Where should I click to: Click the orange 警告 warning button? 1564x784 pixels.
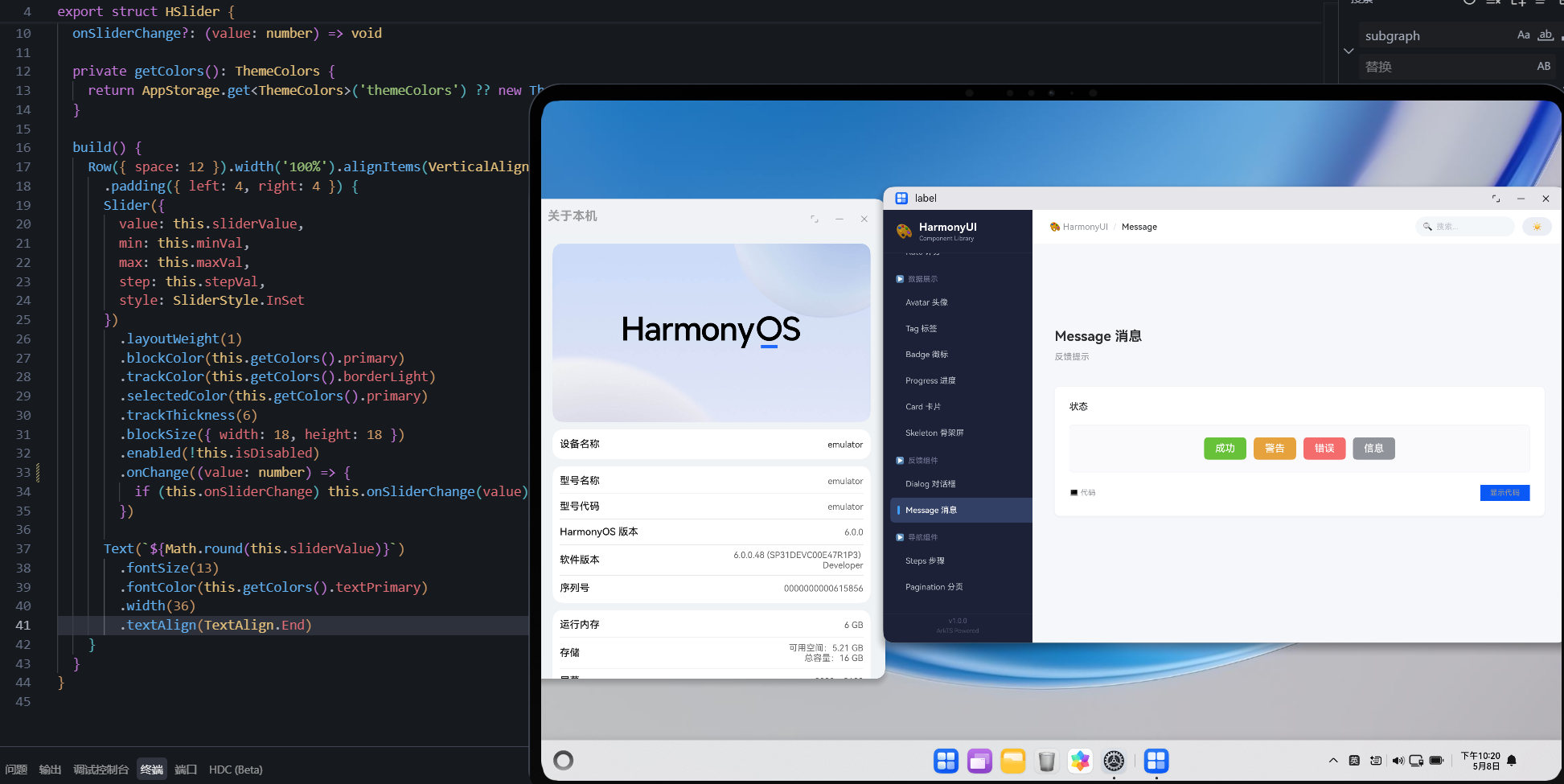pos(1275,449)
